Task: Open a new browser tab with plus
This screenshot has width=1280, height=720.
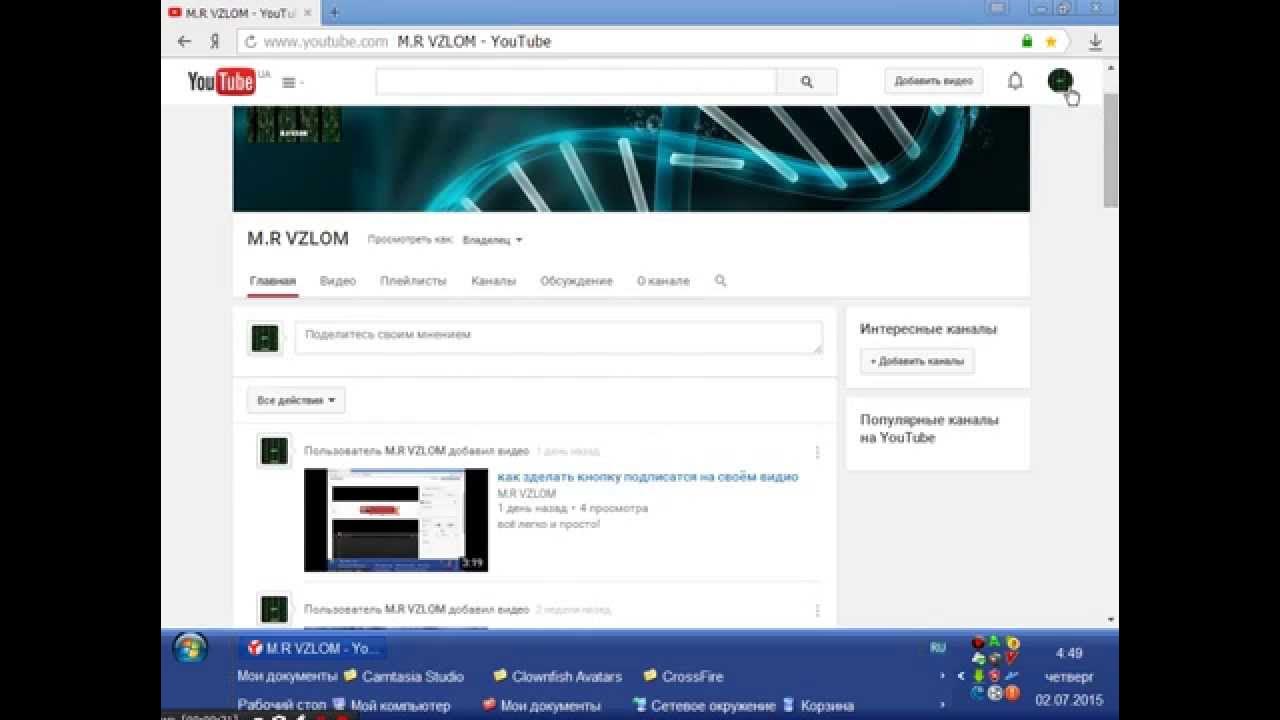Action: pos(334,13)
